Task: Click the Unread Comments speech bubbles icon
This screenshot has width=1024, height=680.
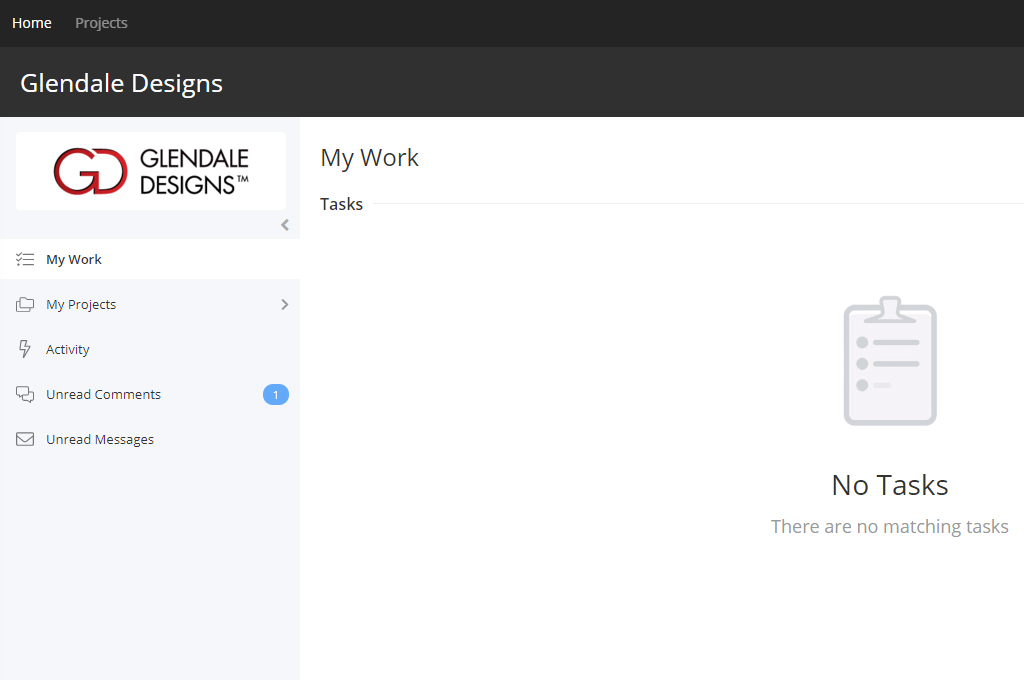Action: (25, 395)
